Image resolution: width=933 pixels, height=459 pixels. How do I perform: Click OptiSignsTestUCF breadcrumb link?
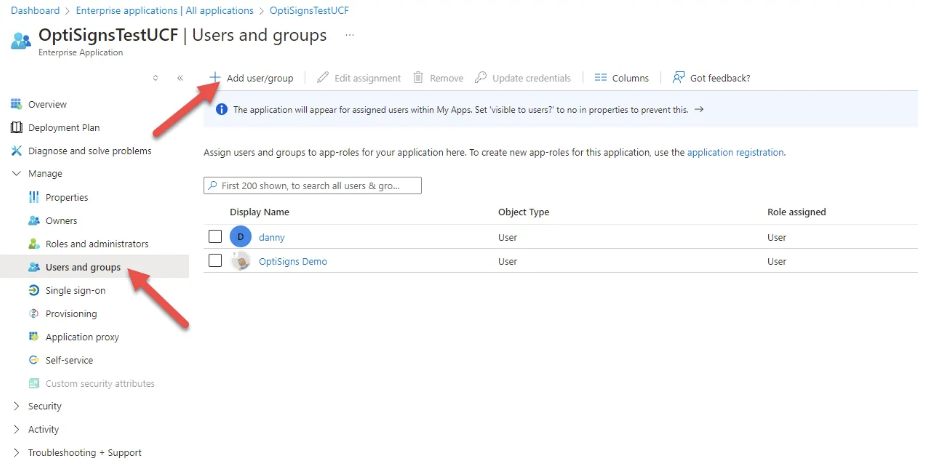click(309, 11)
